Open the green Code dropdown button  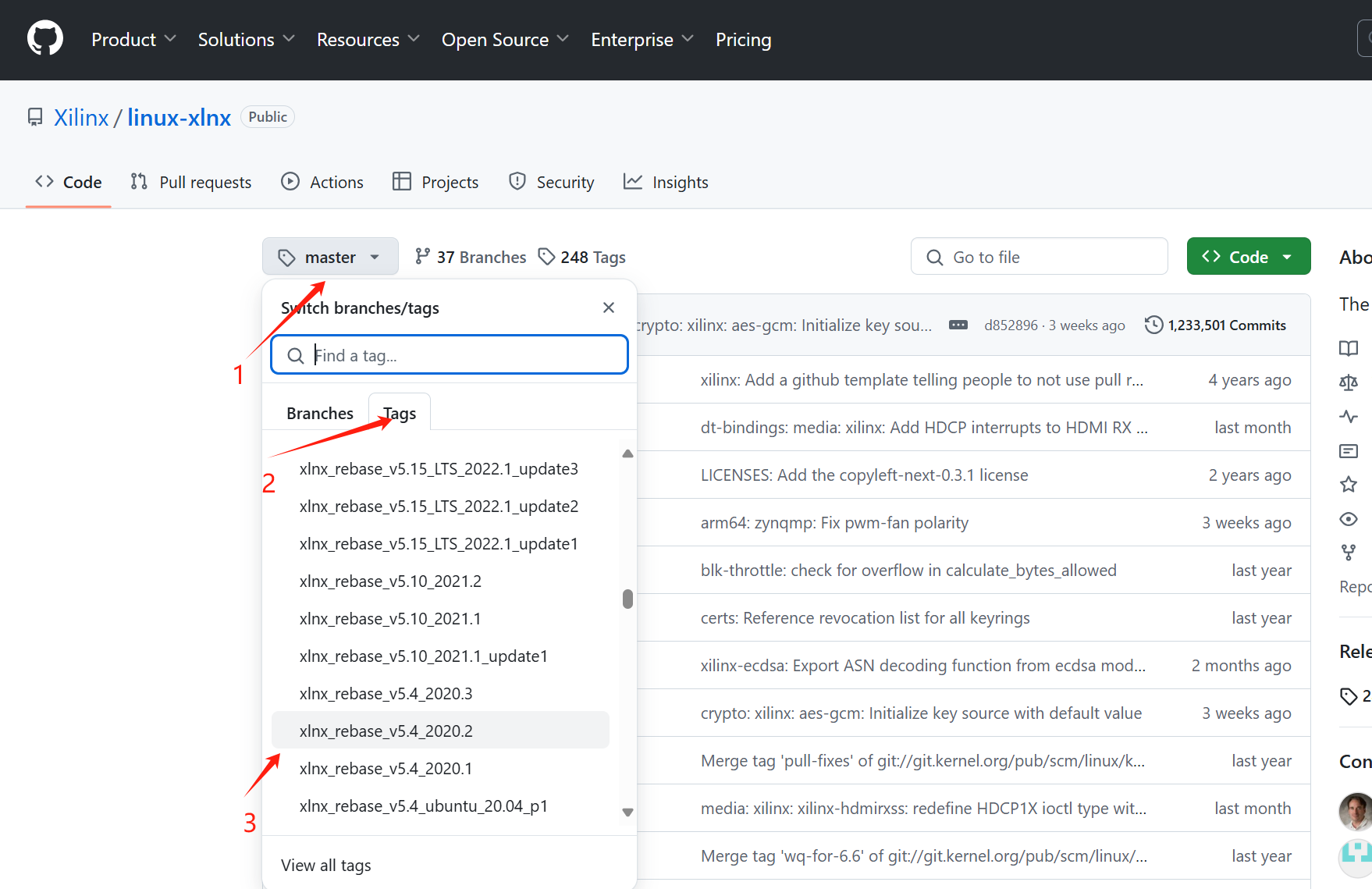pyautogui.click(x=1248, y=257)
